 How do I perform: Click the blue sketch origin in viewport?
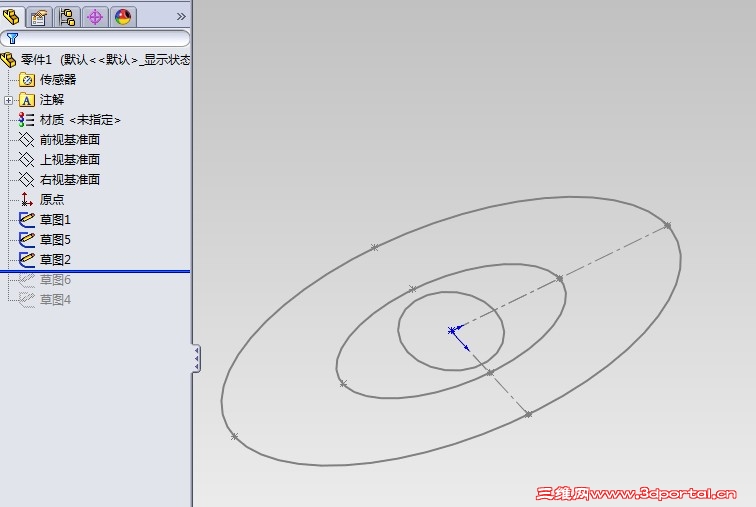452,331
